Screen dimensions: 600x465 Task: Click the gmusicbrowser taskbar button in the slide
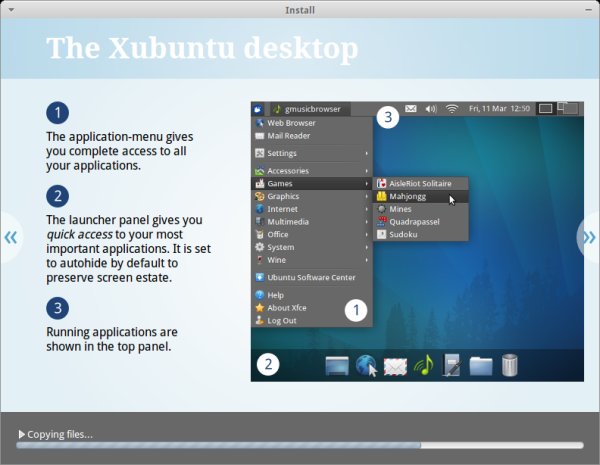(310, 109)
